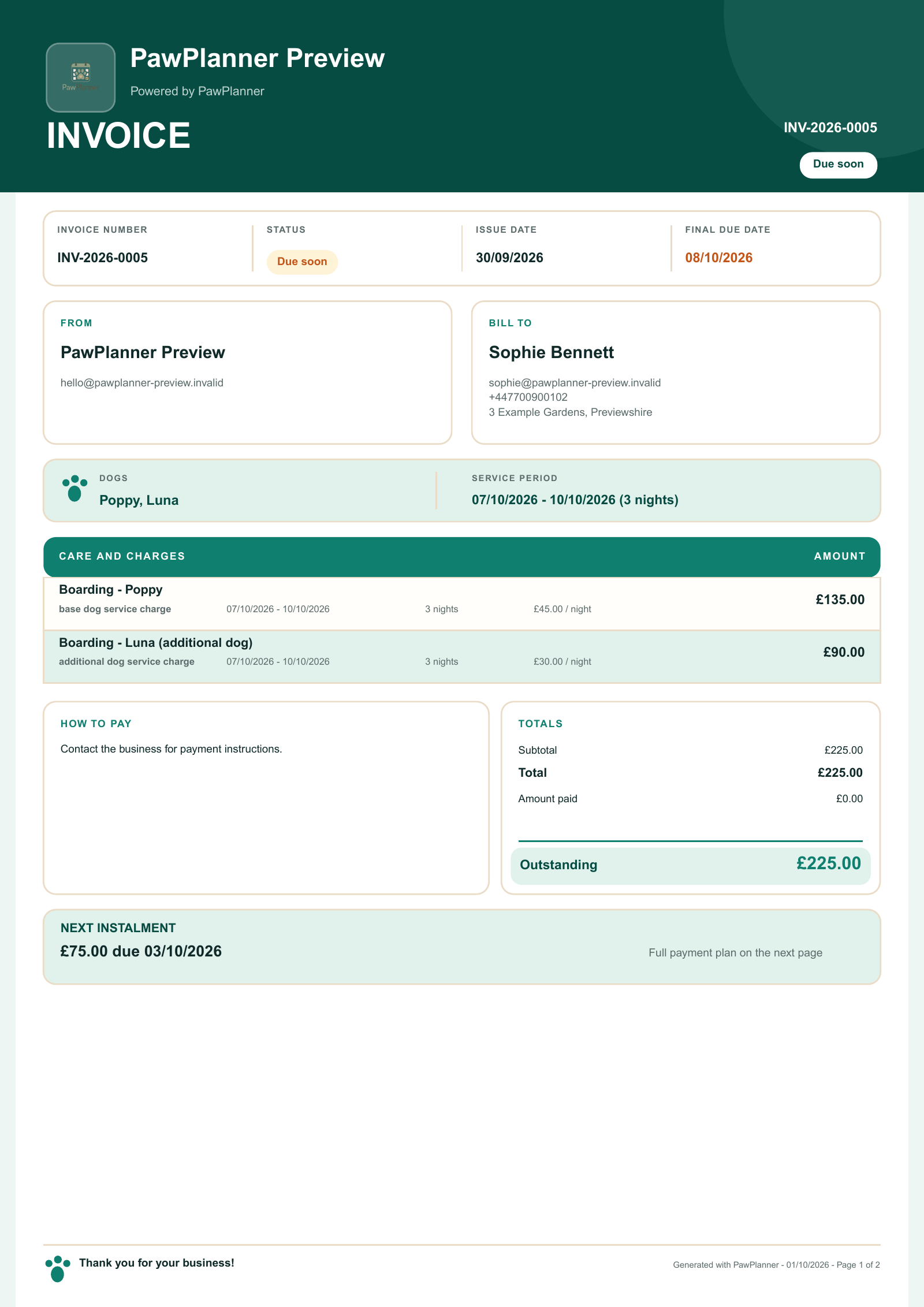Click the sophie@pawplanner-preview.invalid email
The width and height of the screenshot is (924, 1307).
pos(575,383)
